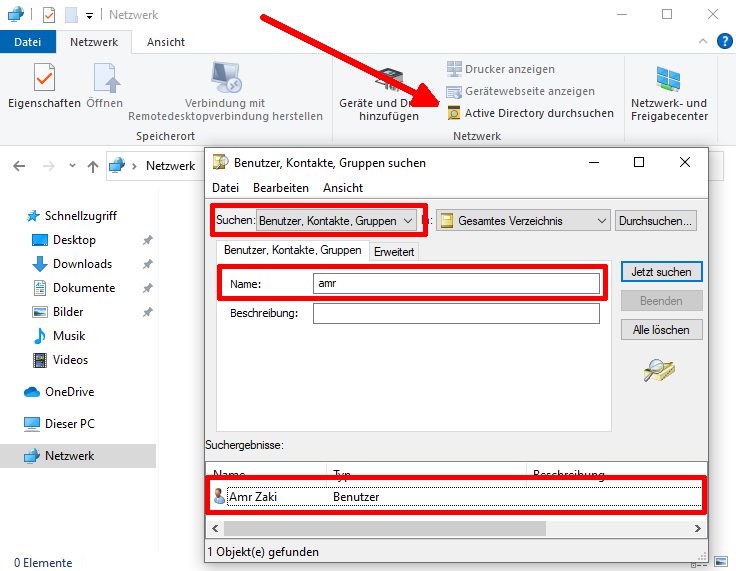
Task: Collapse the ribbon with chevron
Action: [x=704, y=42]
